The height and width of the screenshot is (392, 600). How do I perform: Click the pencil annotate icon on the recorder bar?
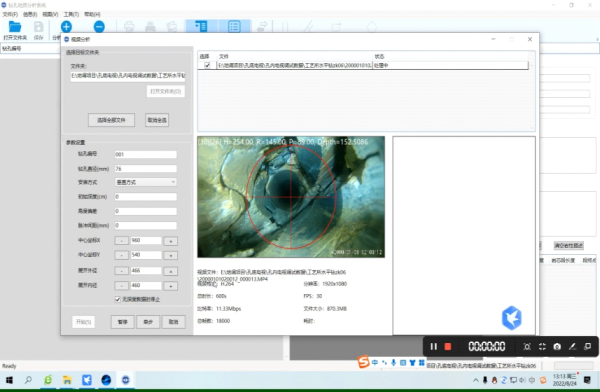pyautogui.click(x=572, y=346)
